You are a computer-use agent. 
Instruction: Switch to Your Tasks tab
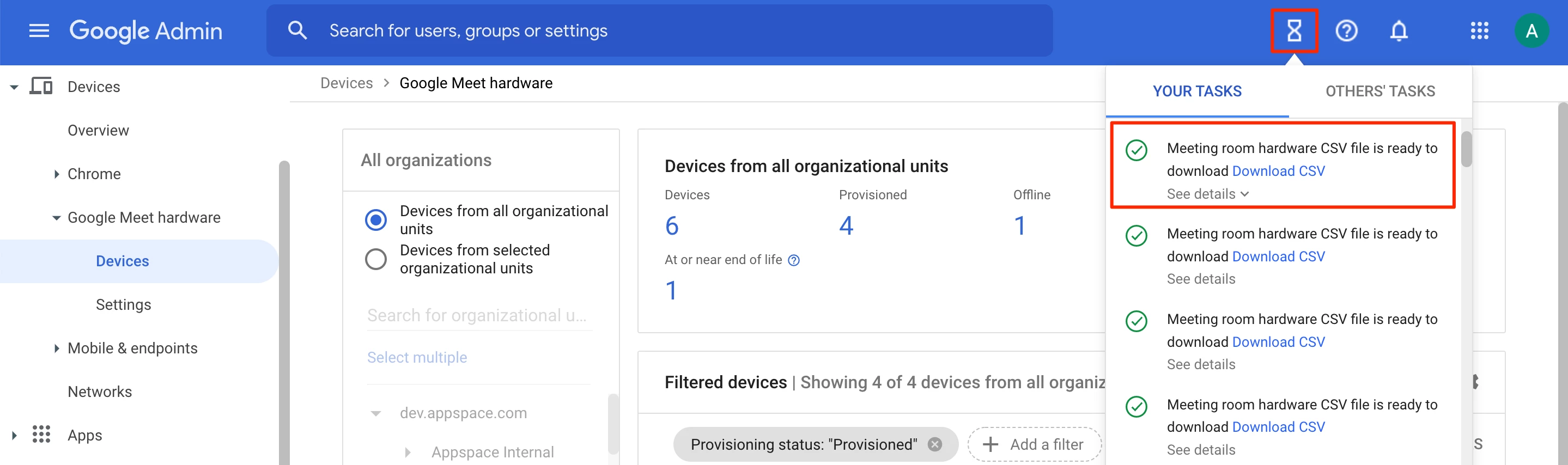click(x=1196, y=91)
